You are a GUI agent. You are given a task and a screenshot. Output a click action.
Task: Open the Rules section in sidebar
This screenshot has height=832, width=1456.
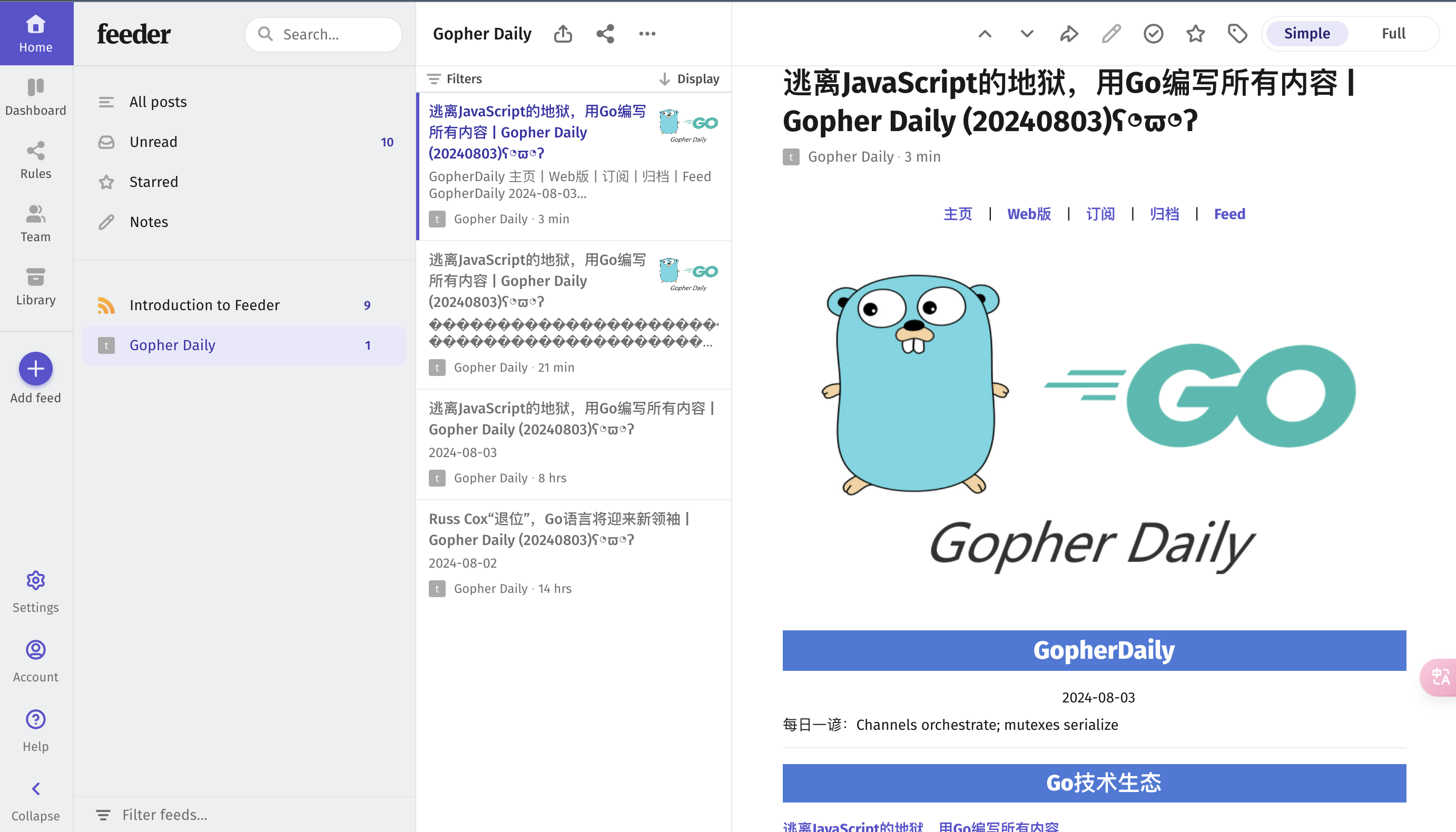pos(35,160)
